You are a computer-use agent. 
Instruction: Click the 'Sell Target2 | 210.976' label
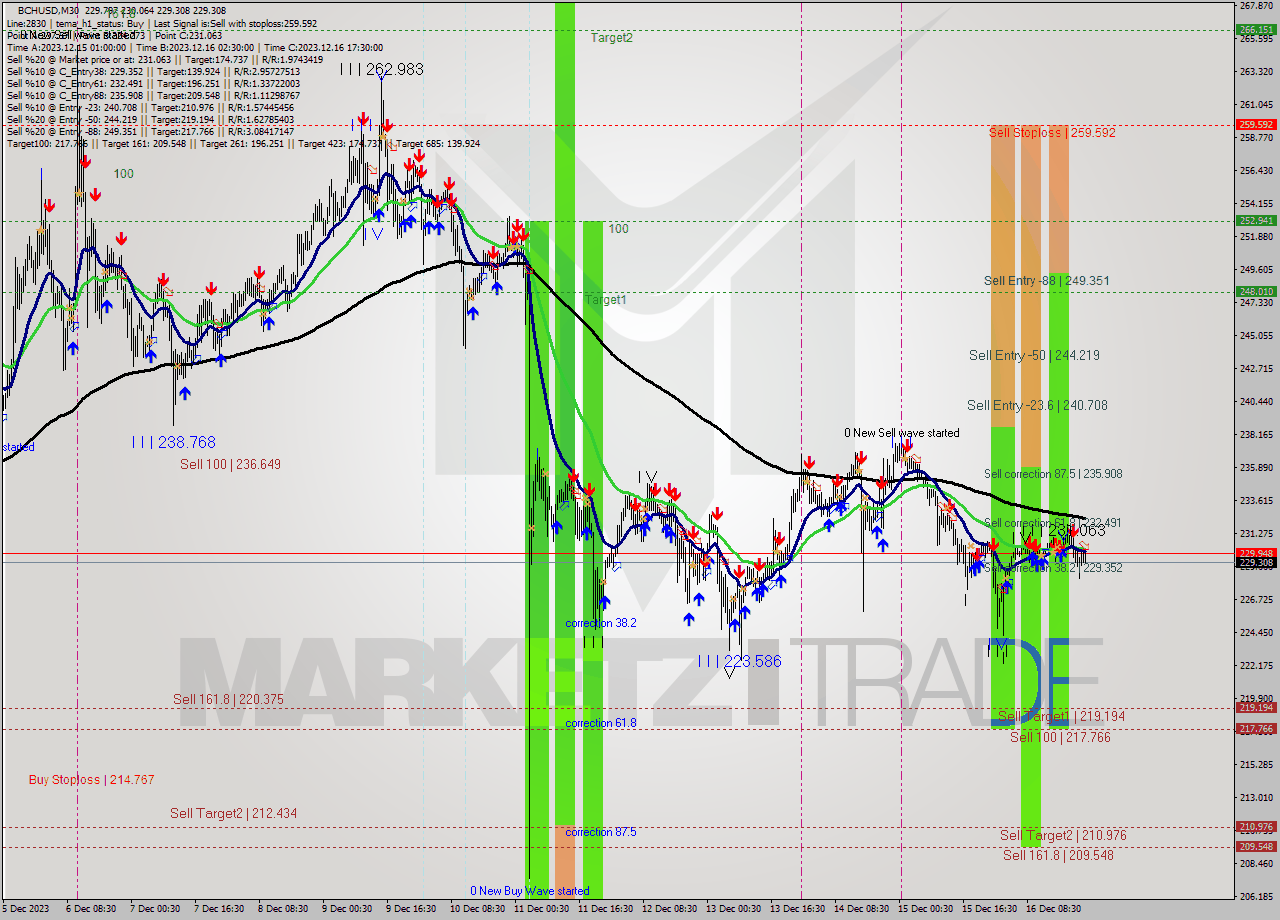1063,835
